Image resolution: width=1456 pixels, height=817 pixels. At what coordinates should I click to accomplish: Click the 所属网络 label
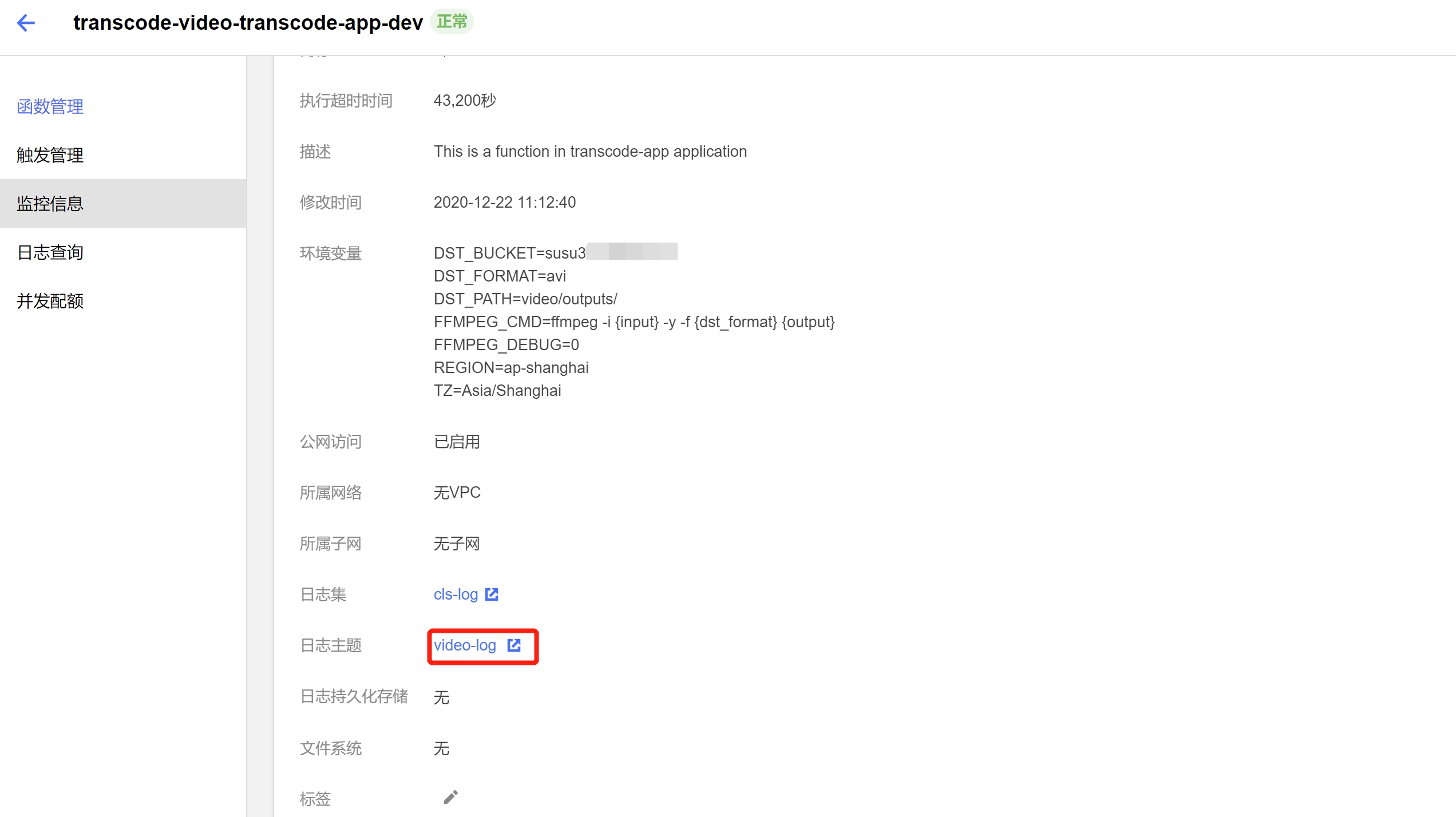click(x=331, y=493)
